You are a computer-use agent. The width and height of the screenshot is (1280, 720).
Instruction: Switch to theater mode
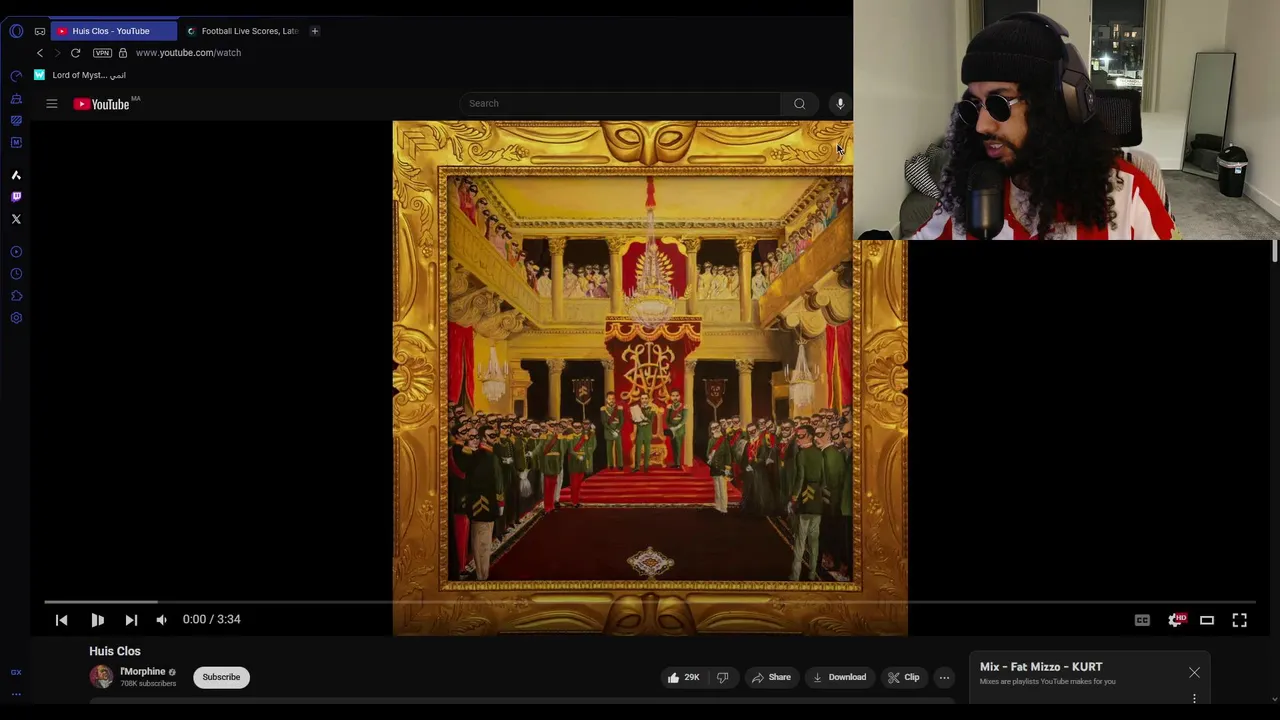point(1207,620)
